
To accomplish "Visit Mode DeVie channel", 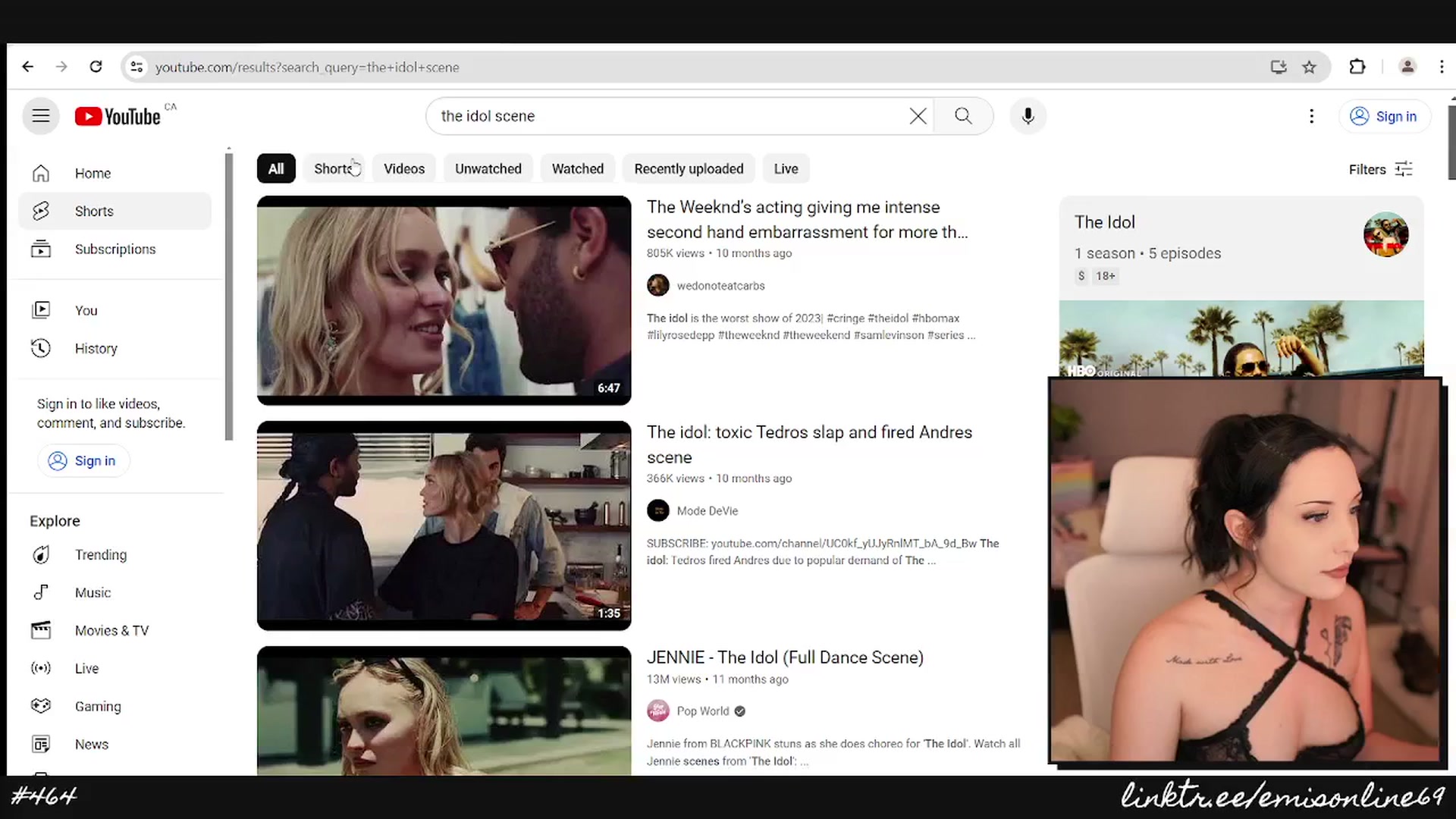I will (707, 511).
